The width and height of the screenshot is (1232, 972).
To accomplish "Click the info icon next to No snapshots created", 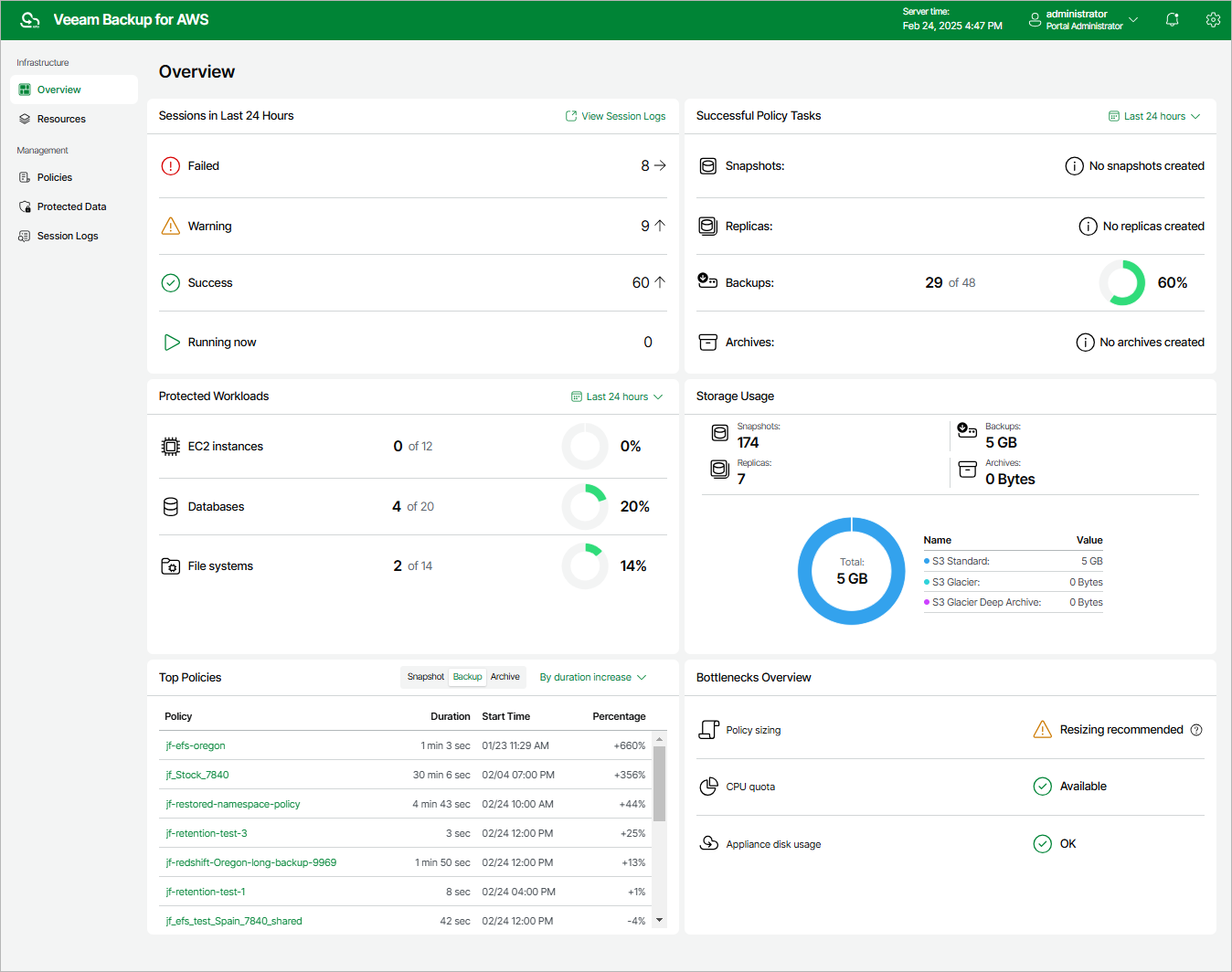I will coord(1074,166).
